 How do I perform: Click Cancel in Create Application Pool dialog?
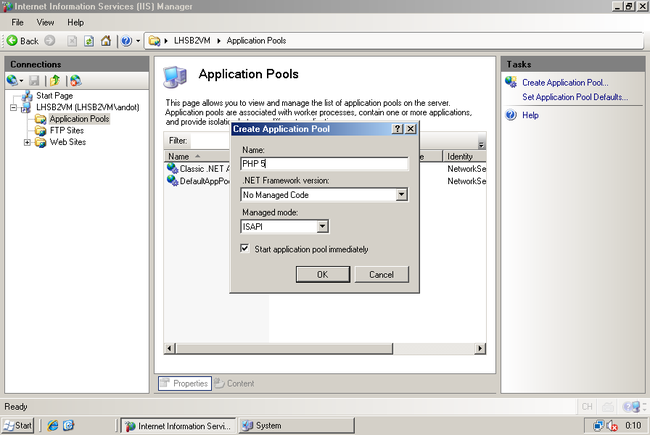coord(381,274)
